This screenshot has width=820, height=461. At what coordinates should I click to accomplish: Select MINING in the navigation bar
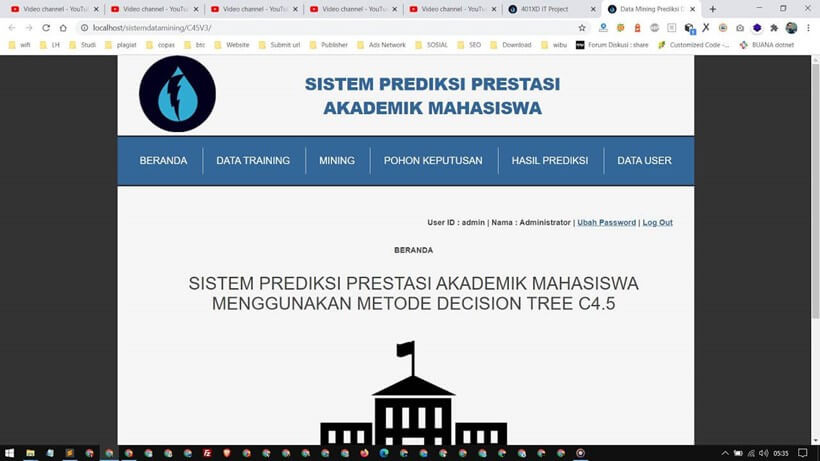[x=337, y=161]
